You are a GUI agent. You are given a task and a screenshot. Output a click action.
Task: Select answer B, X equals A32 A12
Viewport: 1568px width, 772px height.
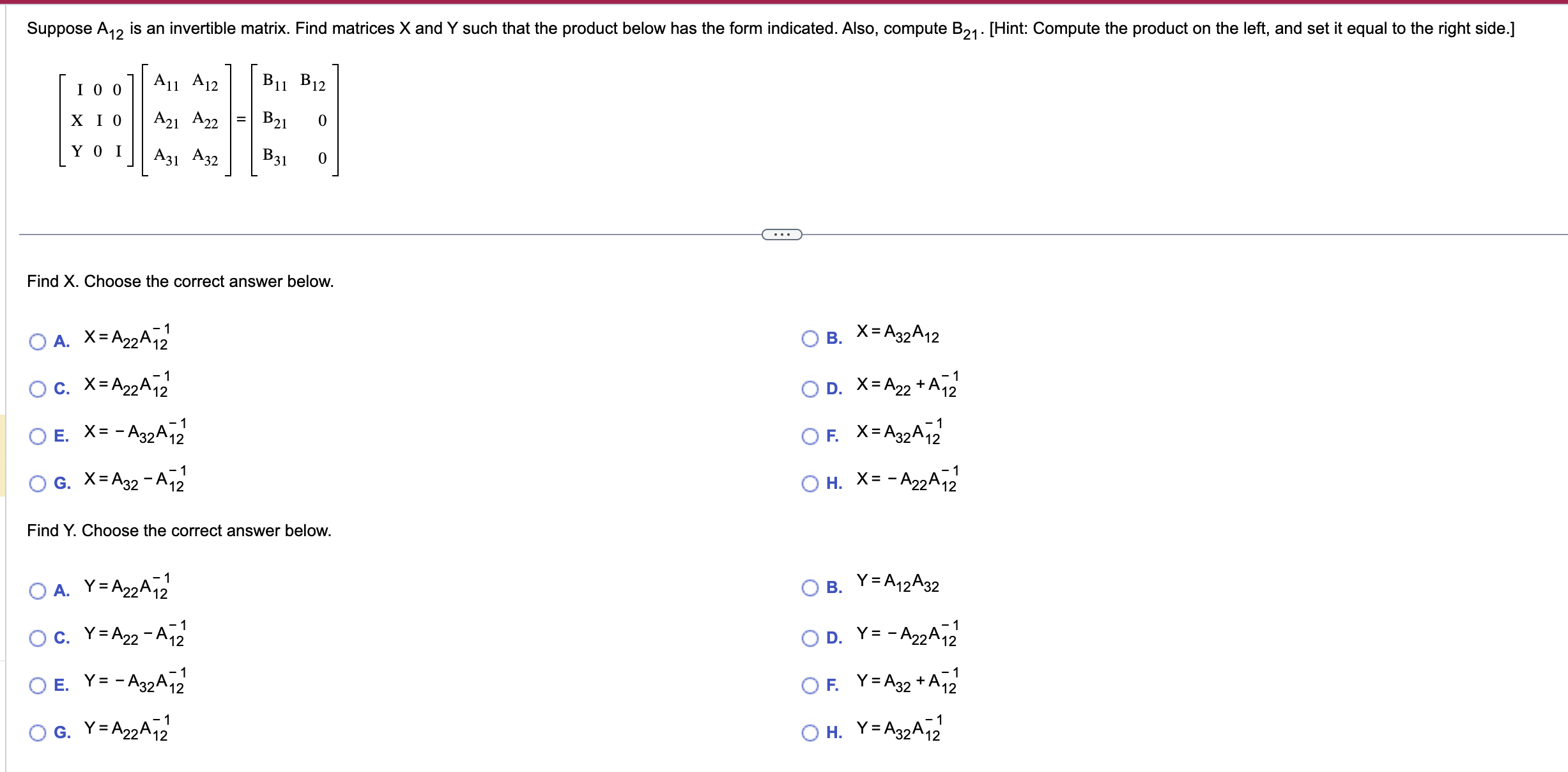tap(809, 337)
